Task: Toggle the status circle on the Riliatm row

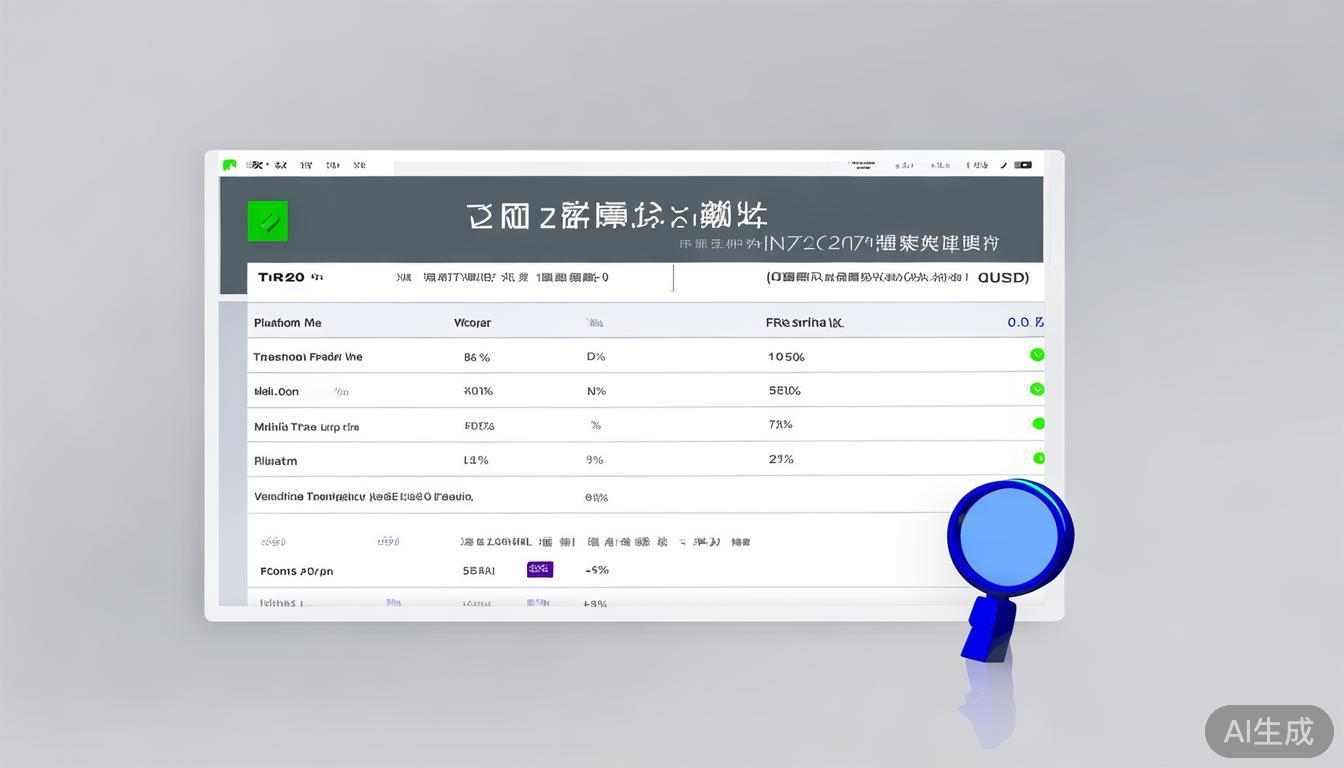Action: pyautogui.click(x=1039, y=457)
